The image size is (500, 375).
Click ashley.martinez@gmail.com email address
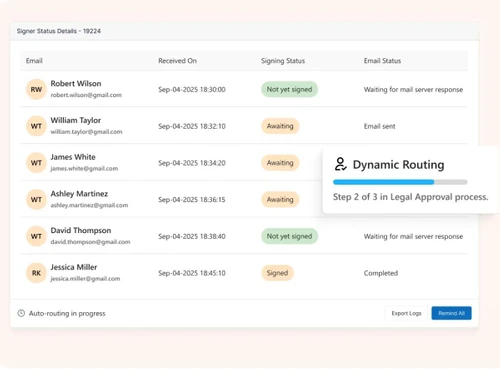click(89, 205)
